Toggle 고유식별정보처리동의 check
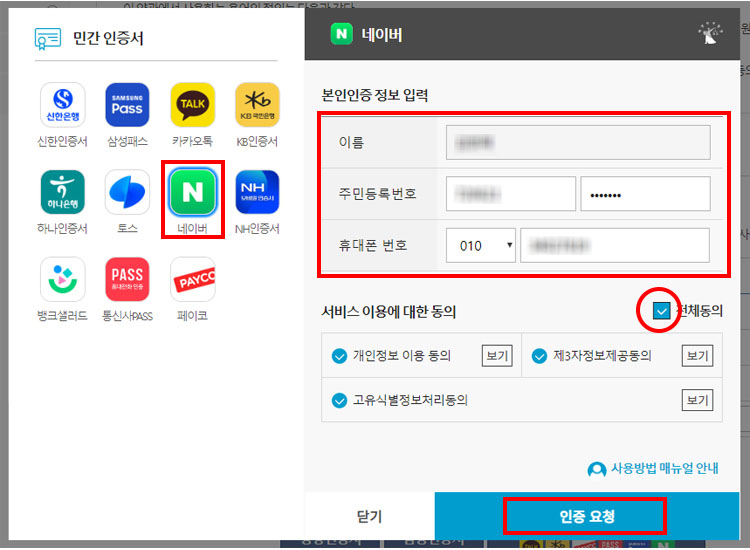This screenshot has height=550, width=750. click(x=339, y=400)
